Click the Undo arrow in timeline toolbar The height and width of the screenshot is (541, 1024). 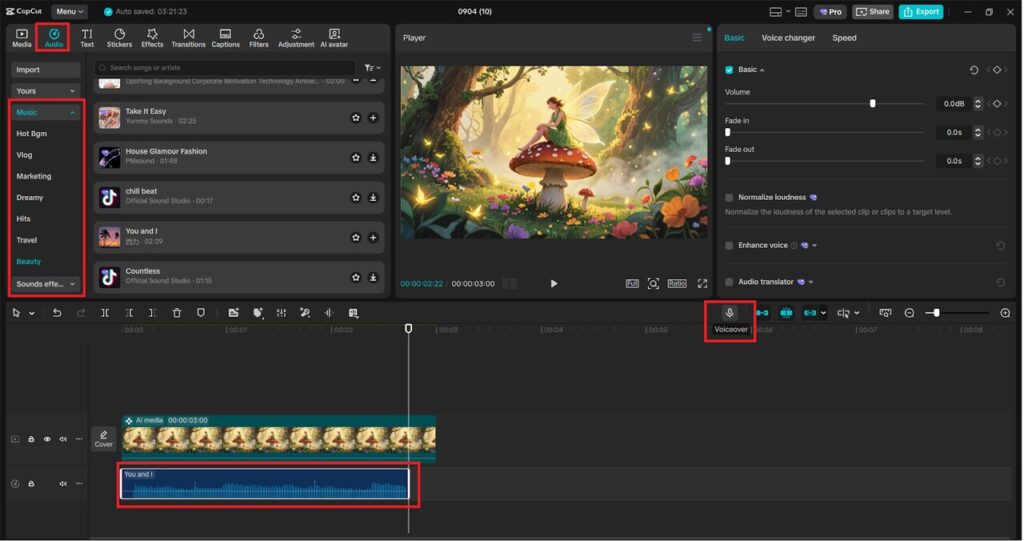pos(57,313)
